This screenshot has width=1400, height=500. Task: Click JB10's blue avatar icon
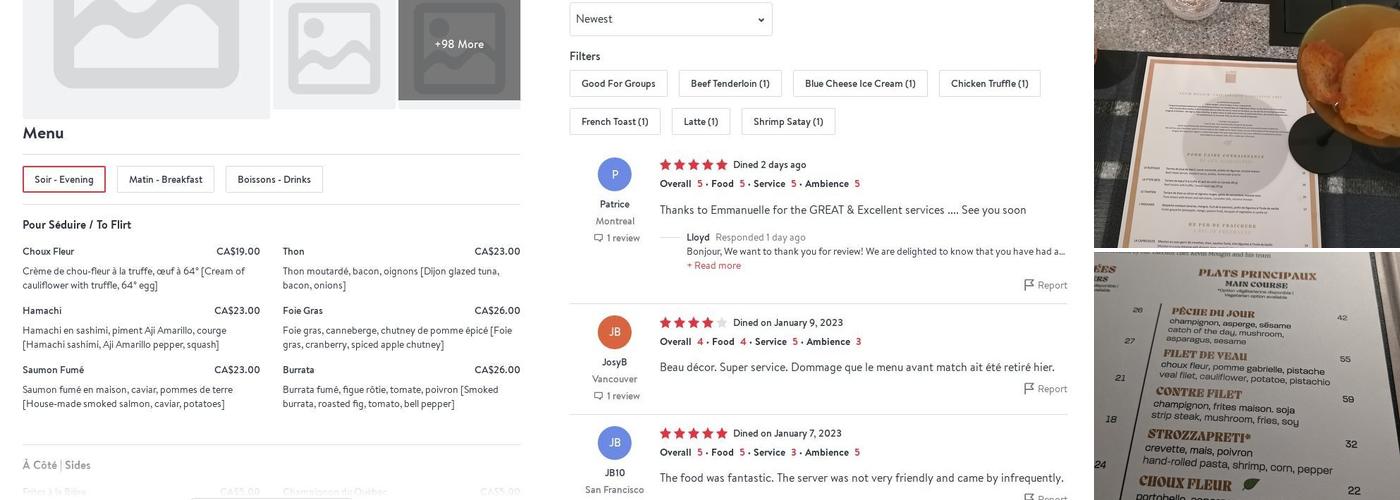(x=615, y=443)
